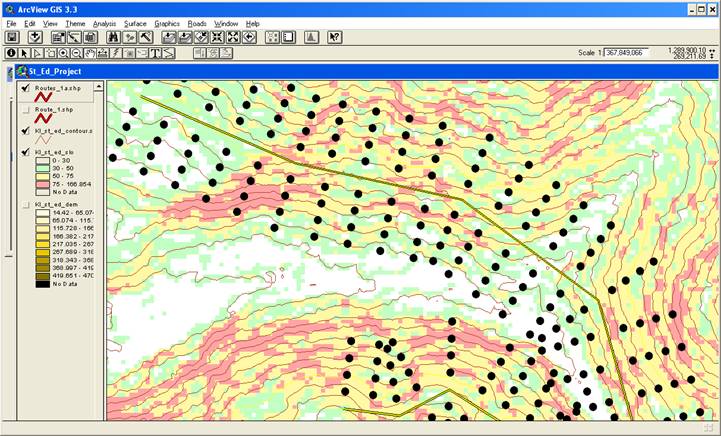Open the Theme menu
This screenshot has width=721, height=436.
[75, 22]
